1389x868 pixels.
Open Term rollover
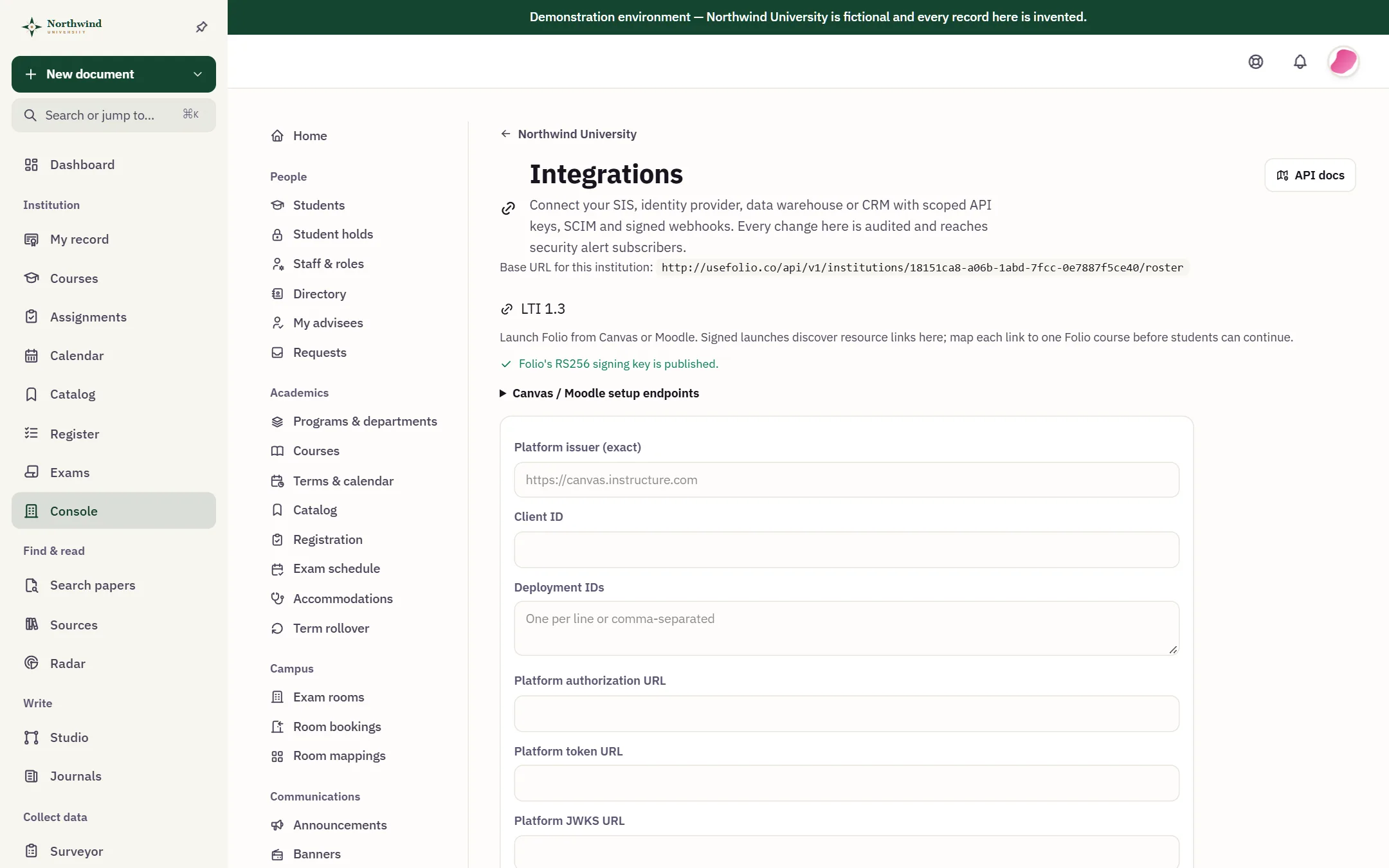point(331,628)
